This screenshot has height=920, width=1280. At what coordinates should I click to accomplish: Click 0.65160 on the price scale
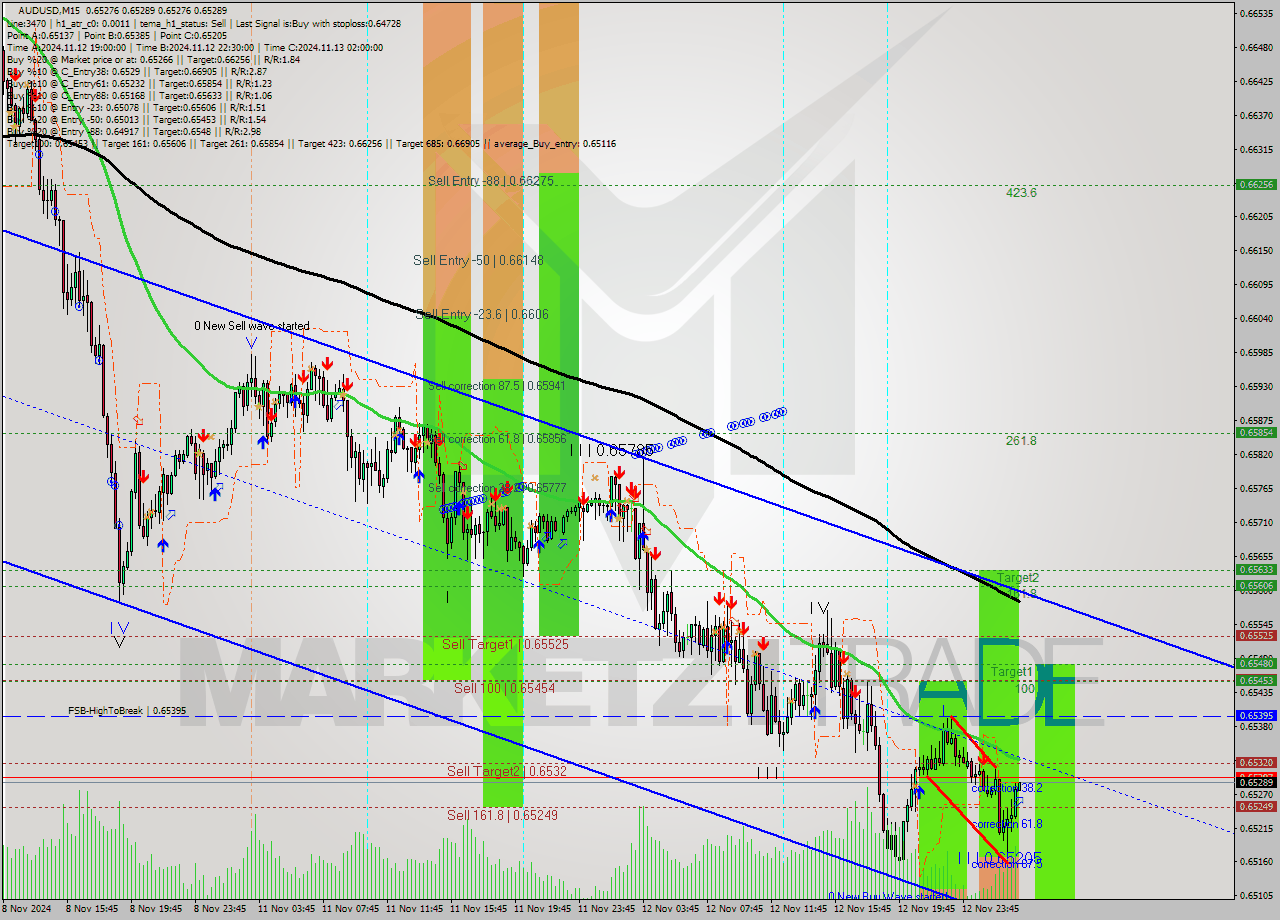[x=1255, y=862]
